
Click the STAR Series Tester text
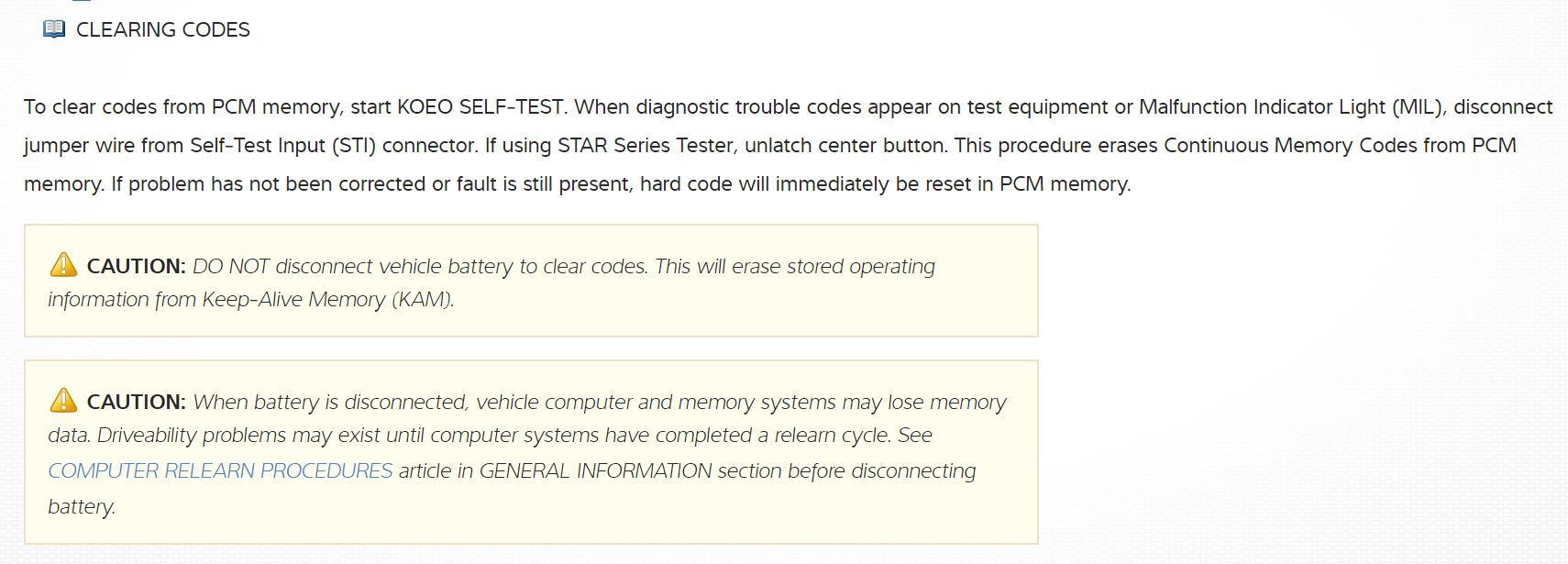pos(646,146)
